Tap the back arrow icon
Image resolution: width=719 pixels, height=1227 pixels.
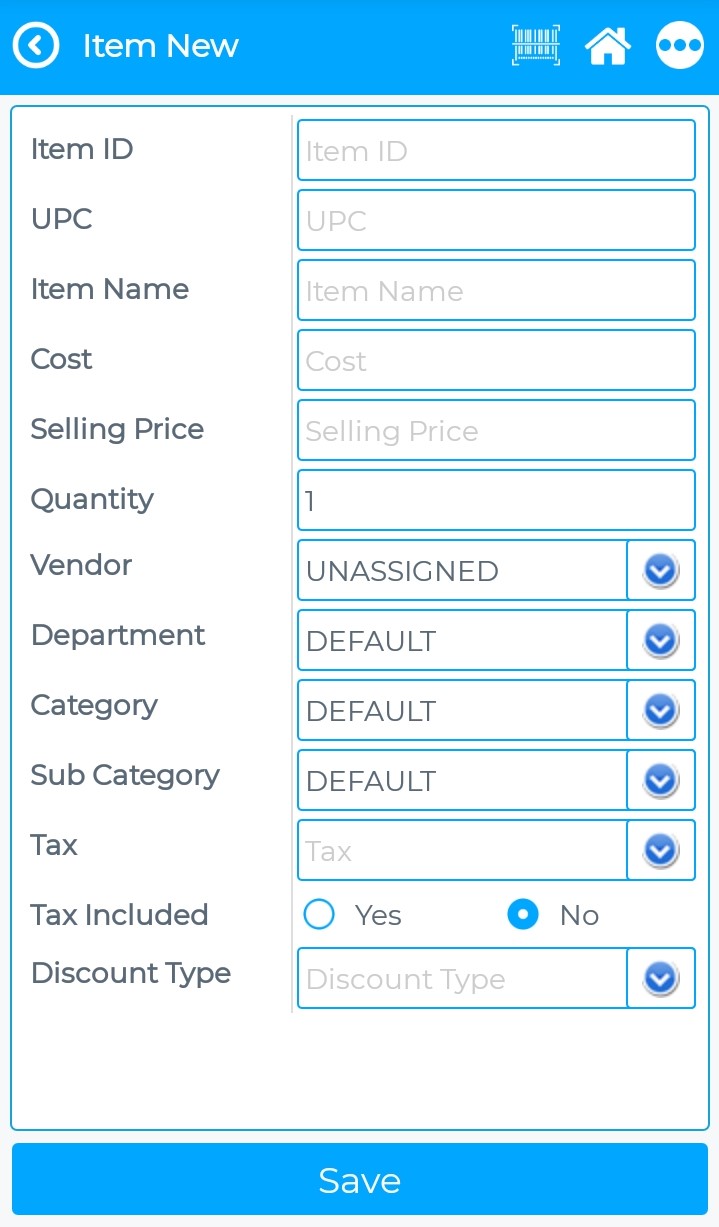click(36, 46)
